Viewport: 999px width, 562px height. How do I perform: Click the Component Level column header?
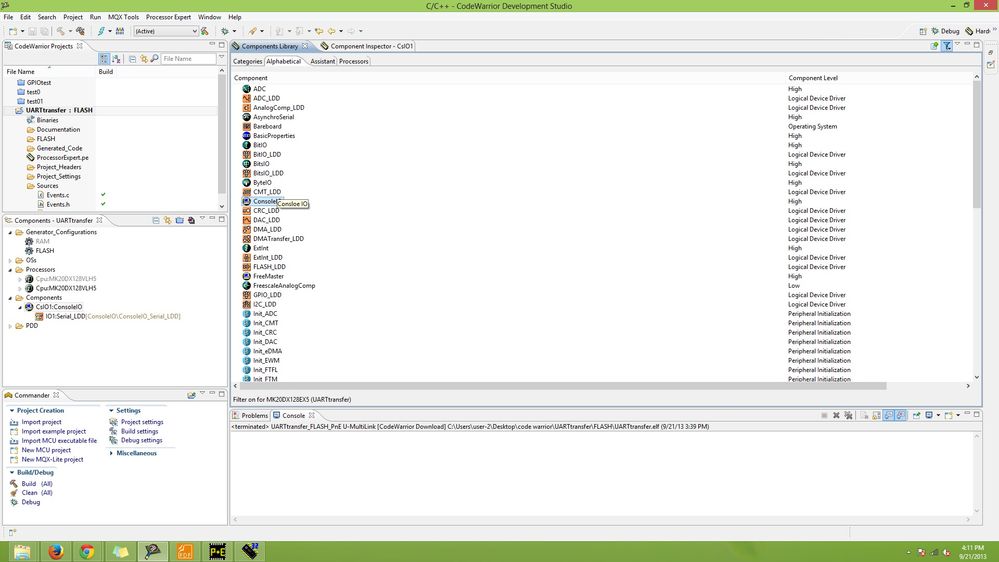pos(813,78)
